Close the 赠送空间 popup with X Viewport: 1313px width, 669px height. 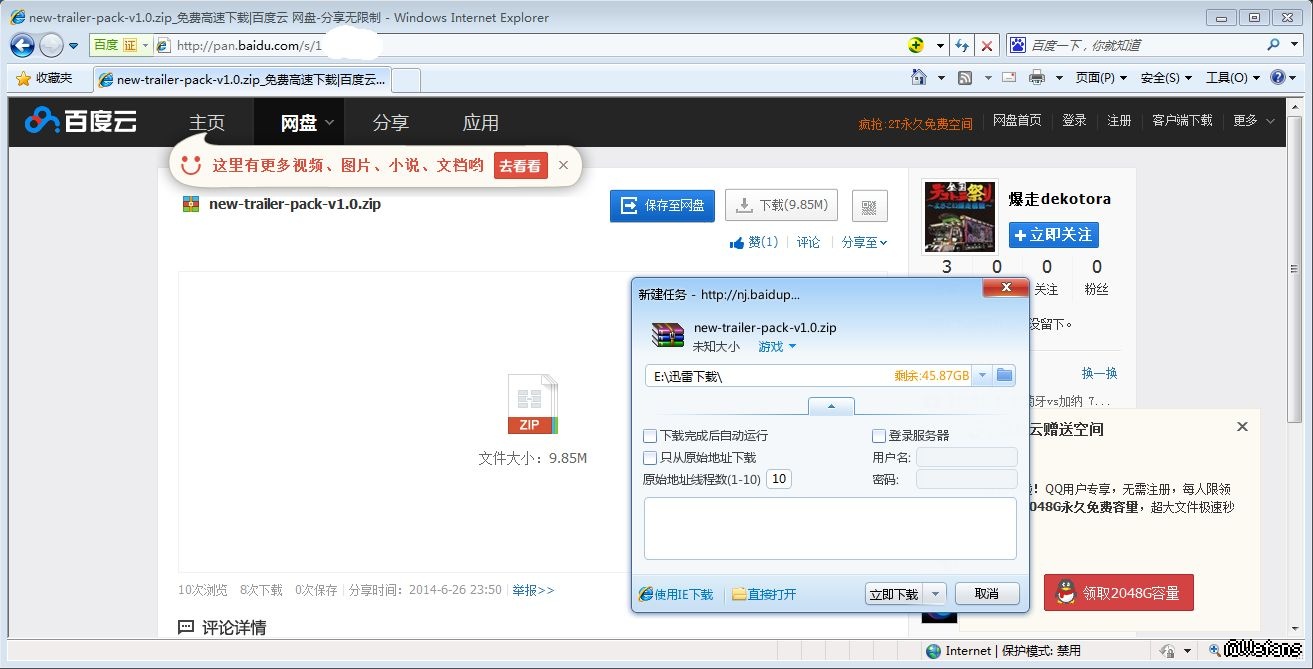click(x=1242, y=427)
